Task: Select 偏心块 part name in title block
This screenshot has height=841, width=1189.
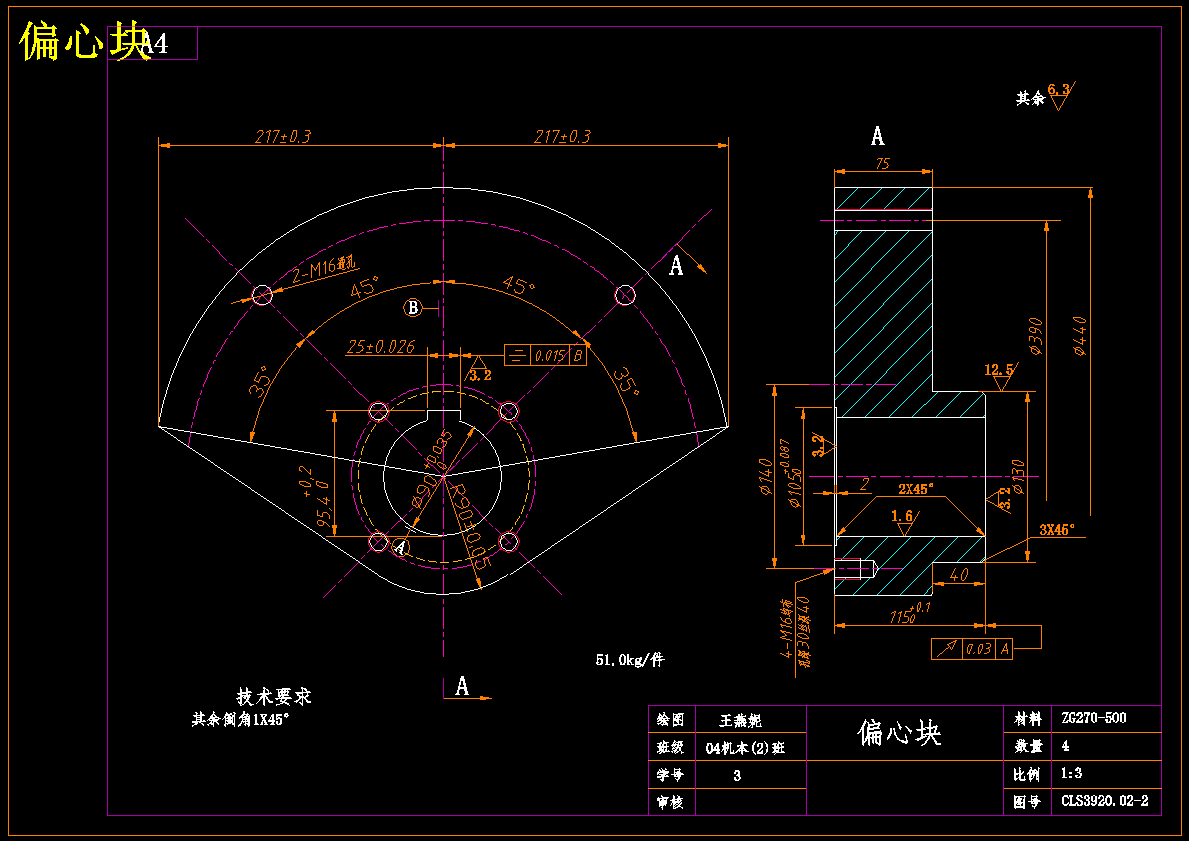Action: click(x=899, y=733)
